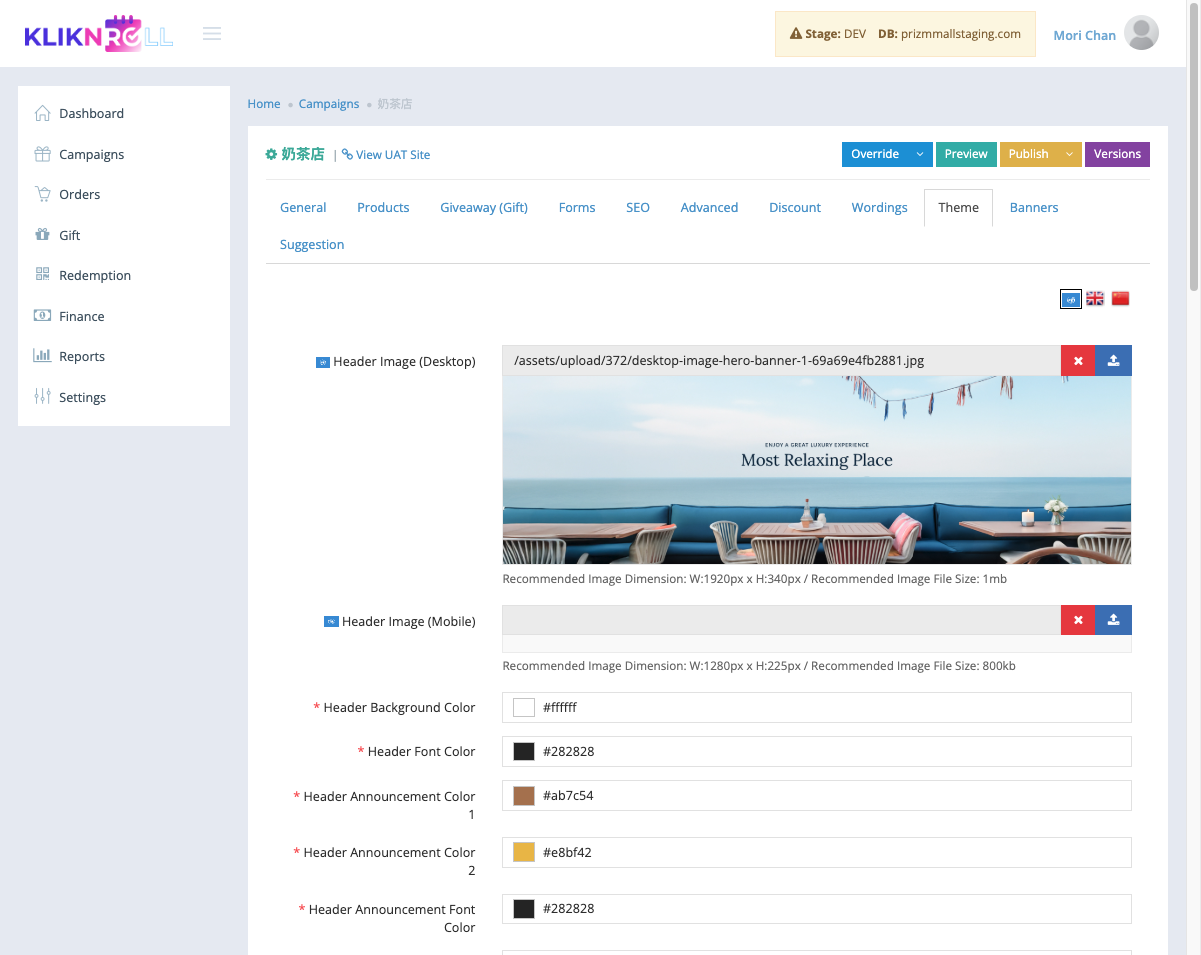Click the page vertical scrollbar
The width and height of the screenshot is (1201, 955).
(x=1194, y=145)
